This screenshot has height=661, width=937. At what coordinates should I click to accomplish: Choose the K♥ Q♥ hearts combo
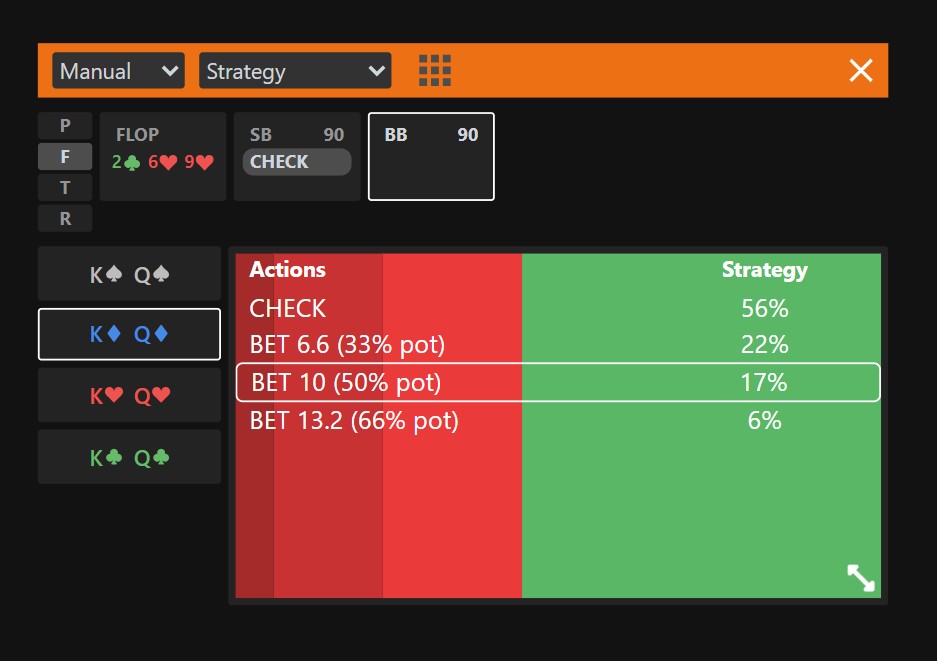pyautogui.click(x=130, y=395)
